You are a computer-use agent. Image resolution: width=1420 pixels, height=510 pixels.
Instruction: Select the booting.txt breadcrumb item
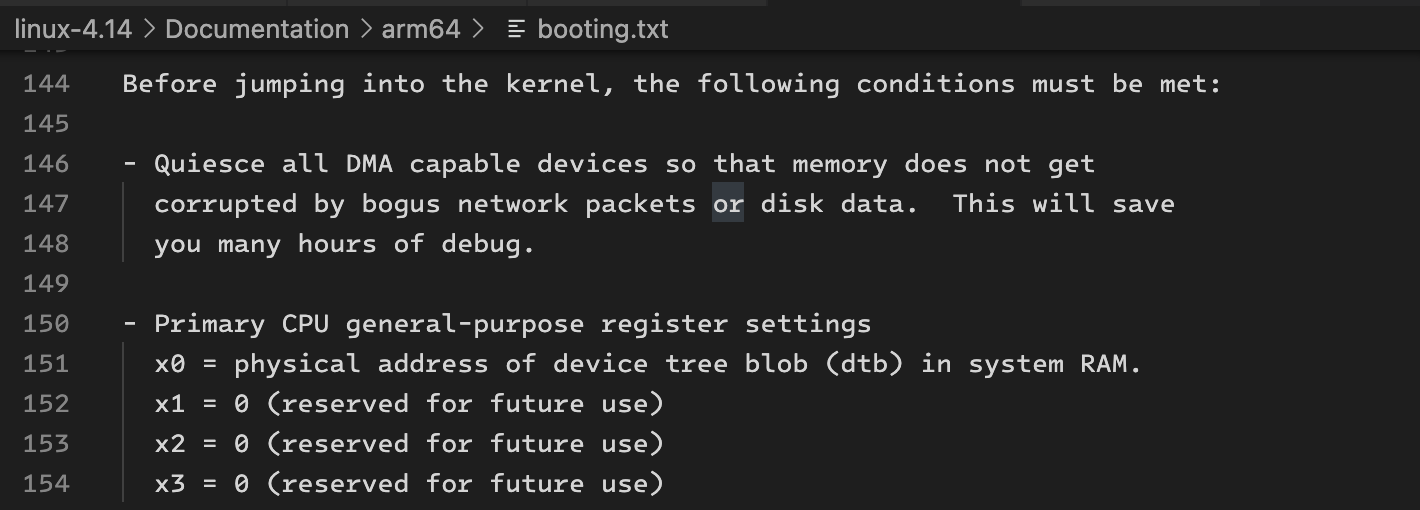click(603, 29)
